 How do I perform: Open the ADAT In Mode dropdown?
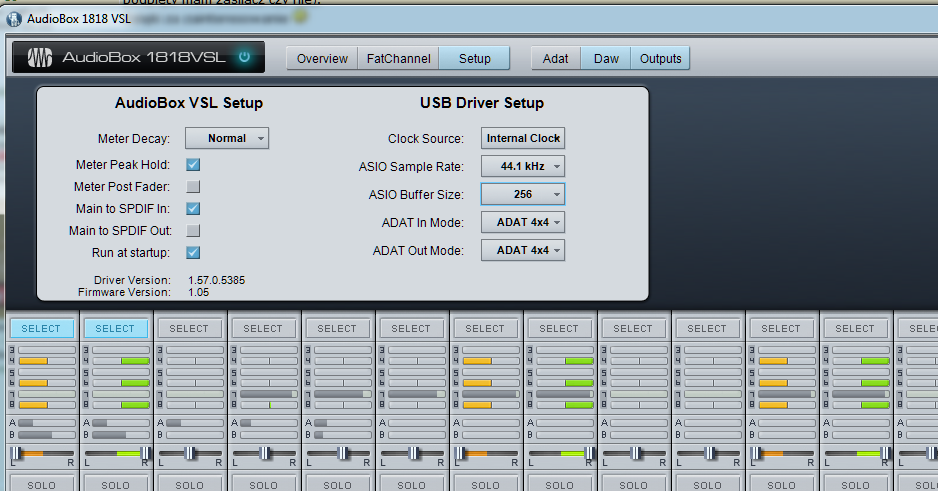click(523, 222)
